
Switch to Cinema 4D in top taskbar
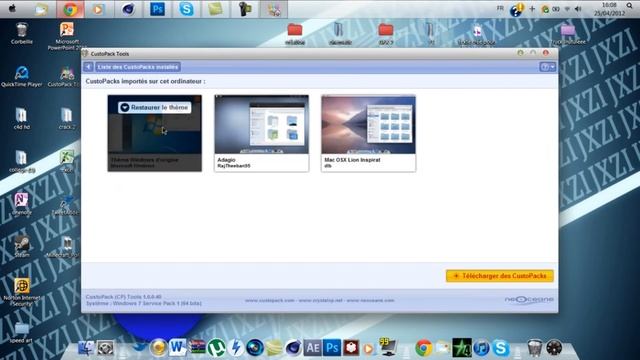coord(128,9)
